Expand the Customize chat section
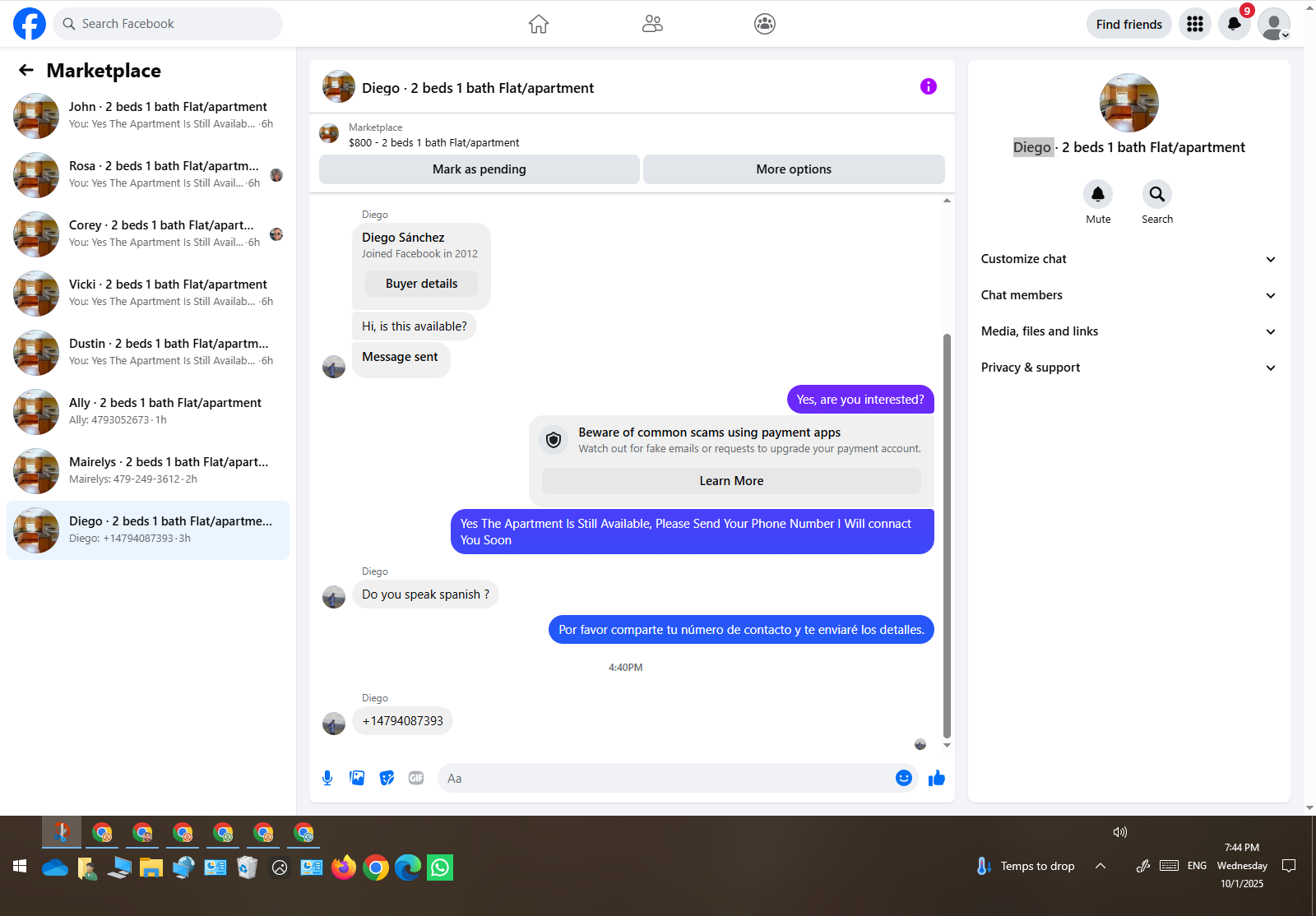 1128,259
